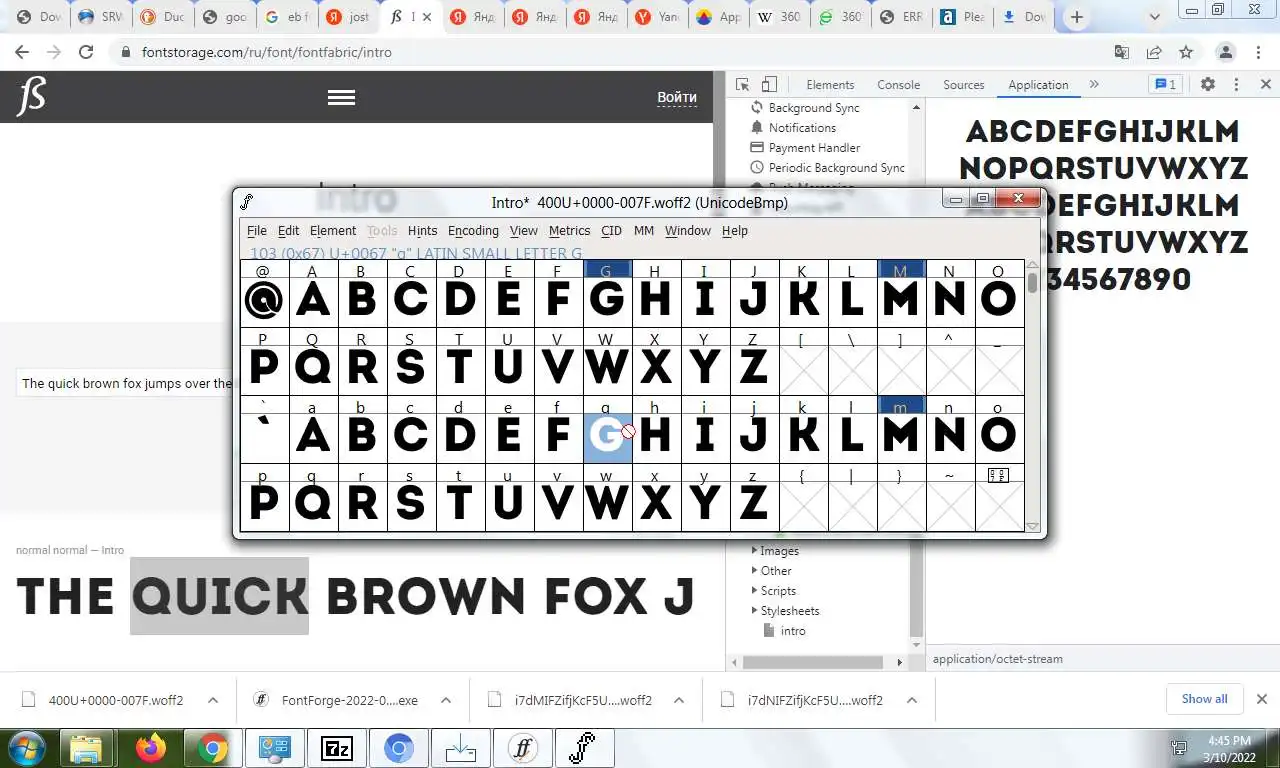
Task: Open the DevTools customize menu dots
Action: (x=1236, y=85)
